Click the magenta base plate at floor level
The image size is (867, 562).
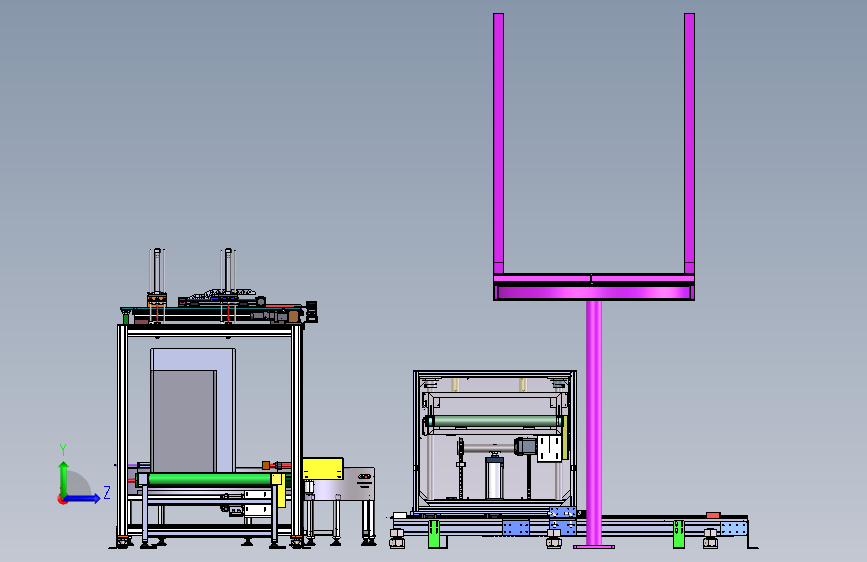[594, 547]
